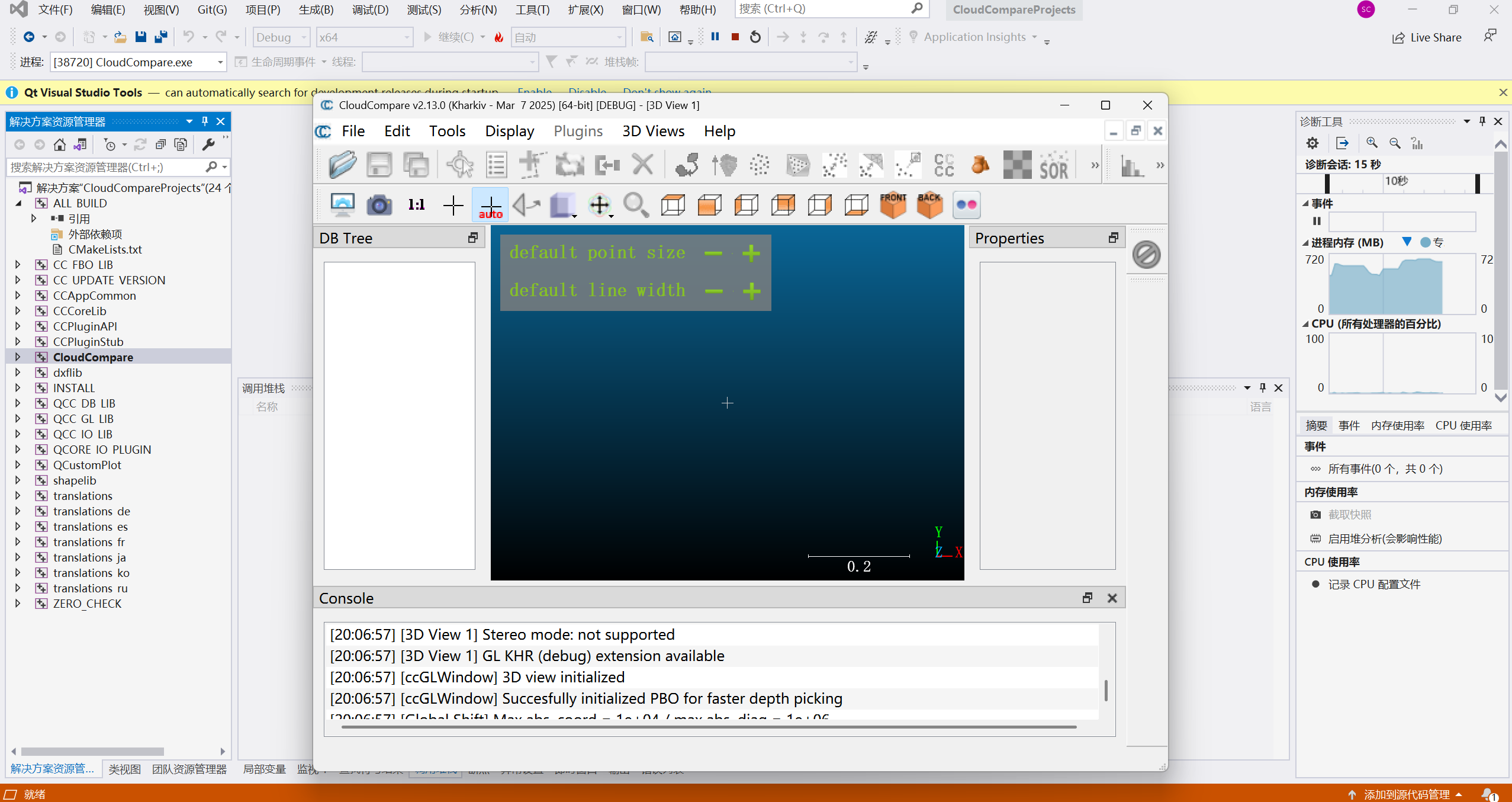Toggle stereo mode in 3D view toolbar
Image resolution: width=1512 pixels, height=802 pixels.
965,204
